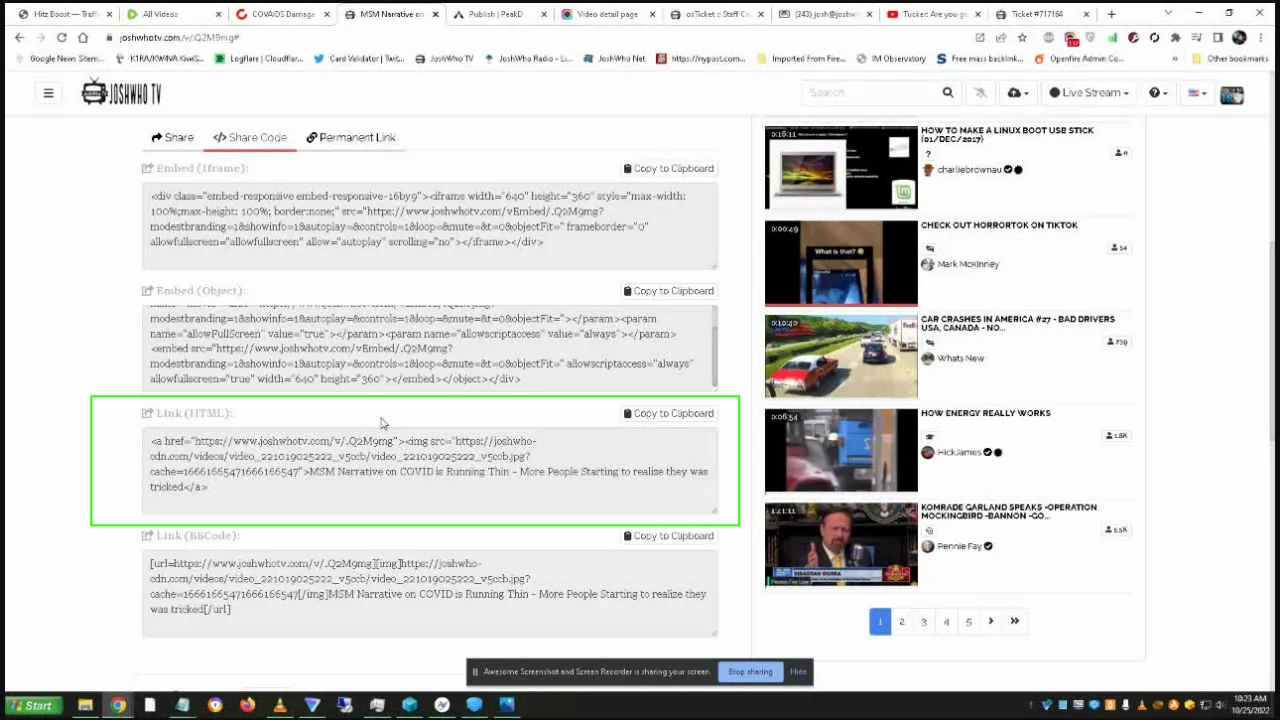The image size is (1280, 720).
Task: Click the notifications bell icon
Action: (x=980, y=93)
